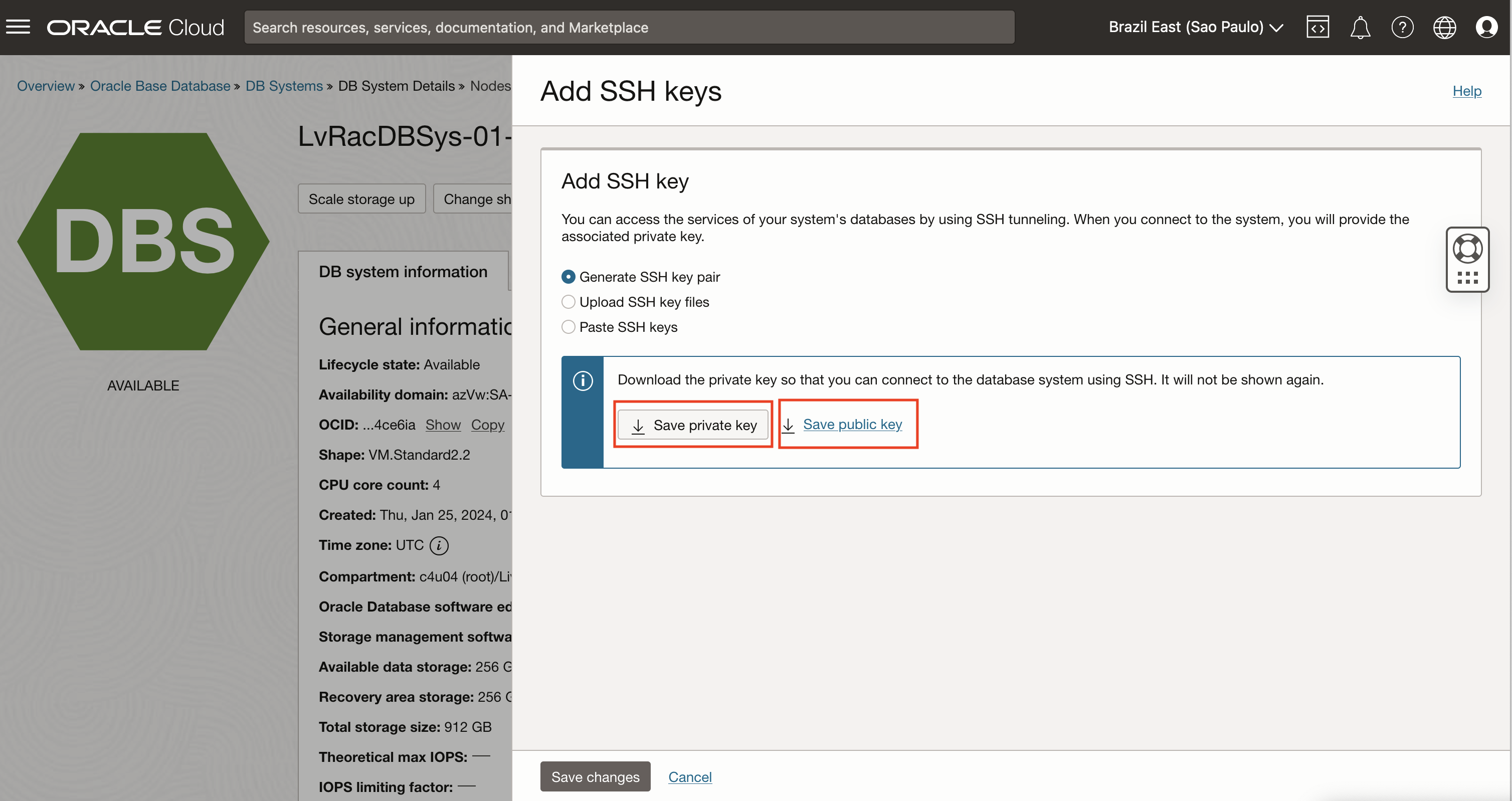Click the help question mark icon

(1402, 27)
